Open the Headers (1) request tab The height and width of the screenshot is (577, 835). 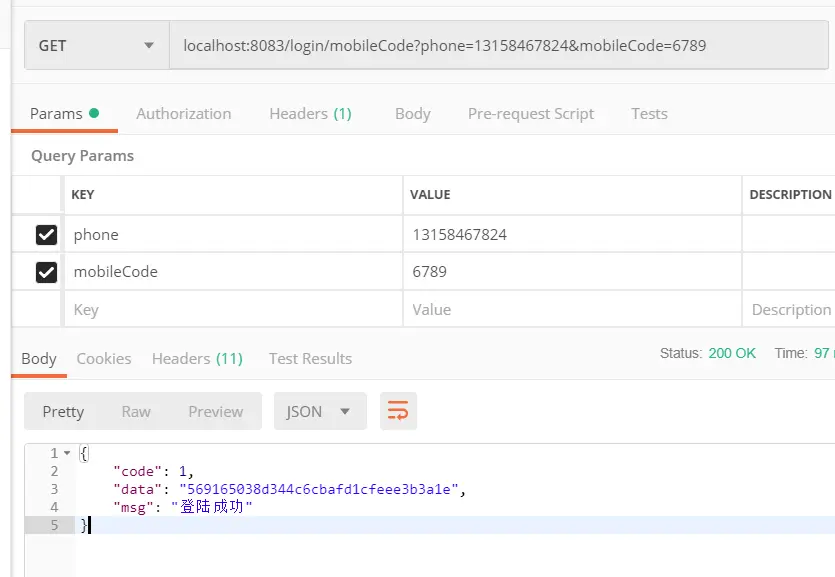click(310, 114)
